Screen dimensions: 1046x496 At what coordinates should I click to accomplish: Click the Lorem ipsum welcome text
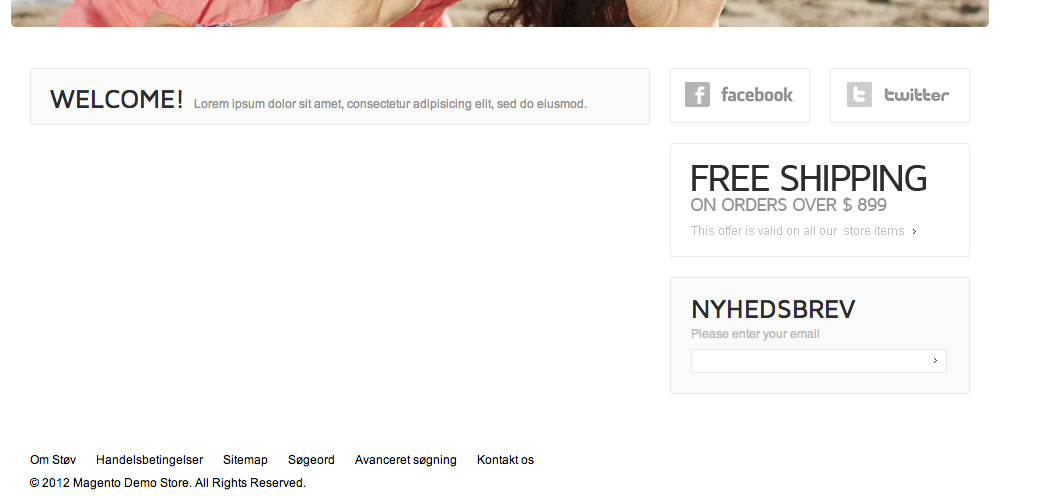pos(390,104)
